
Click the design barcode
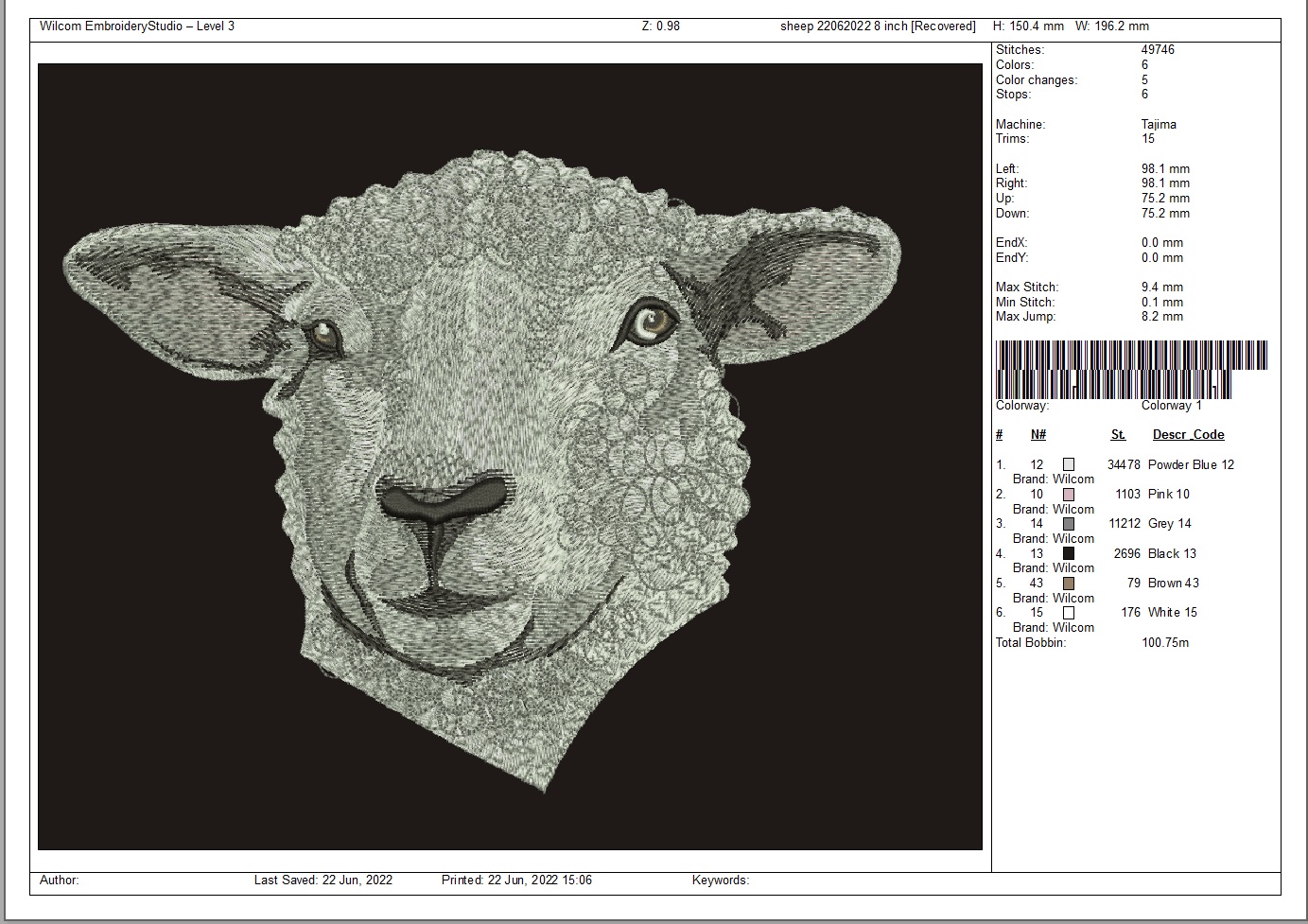(x=1130, y=370)
